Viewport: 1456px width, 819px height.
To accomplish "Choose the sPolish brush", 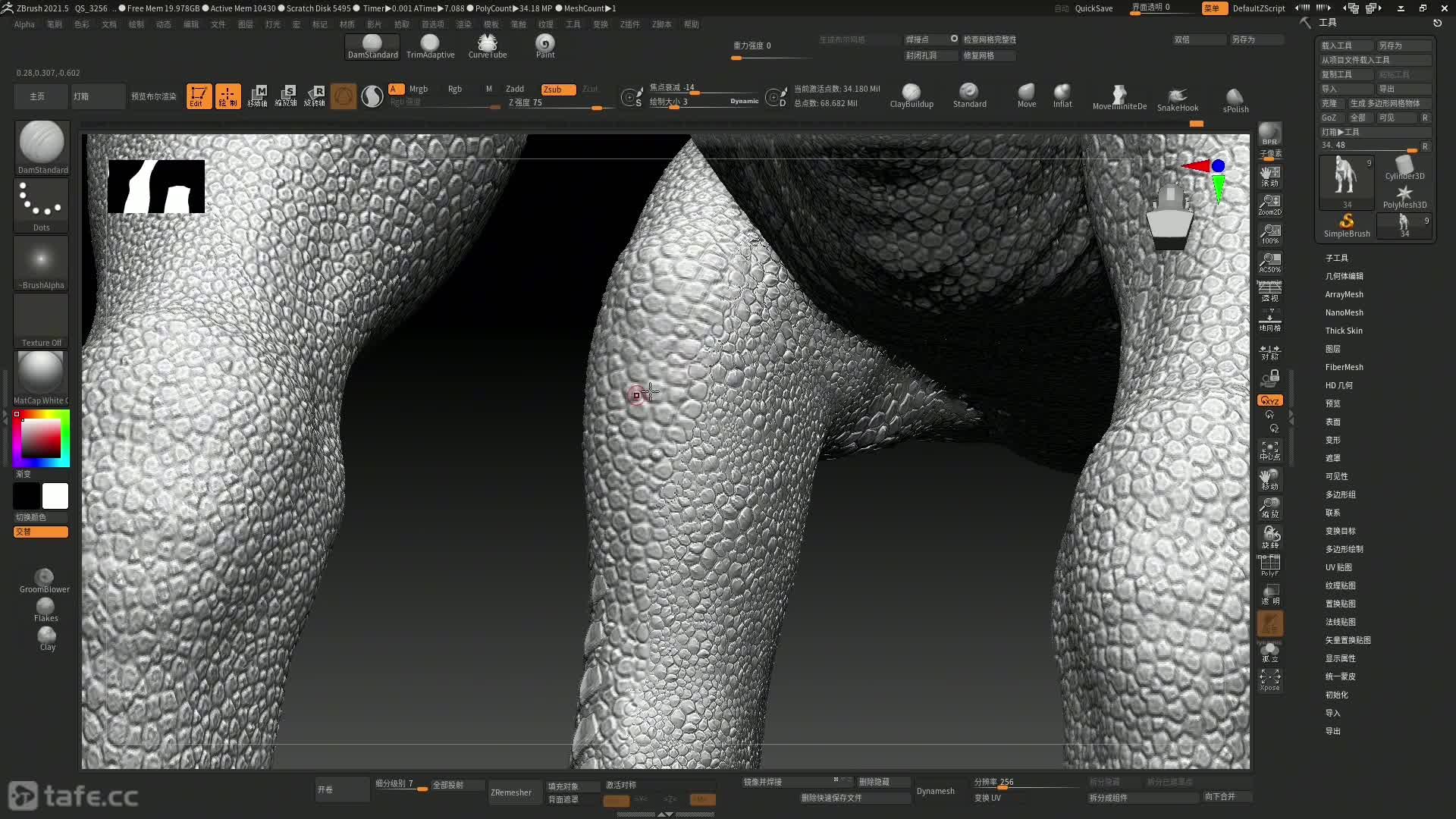I will point(1235,100).
